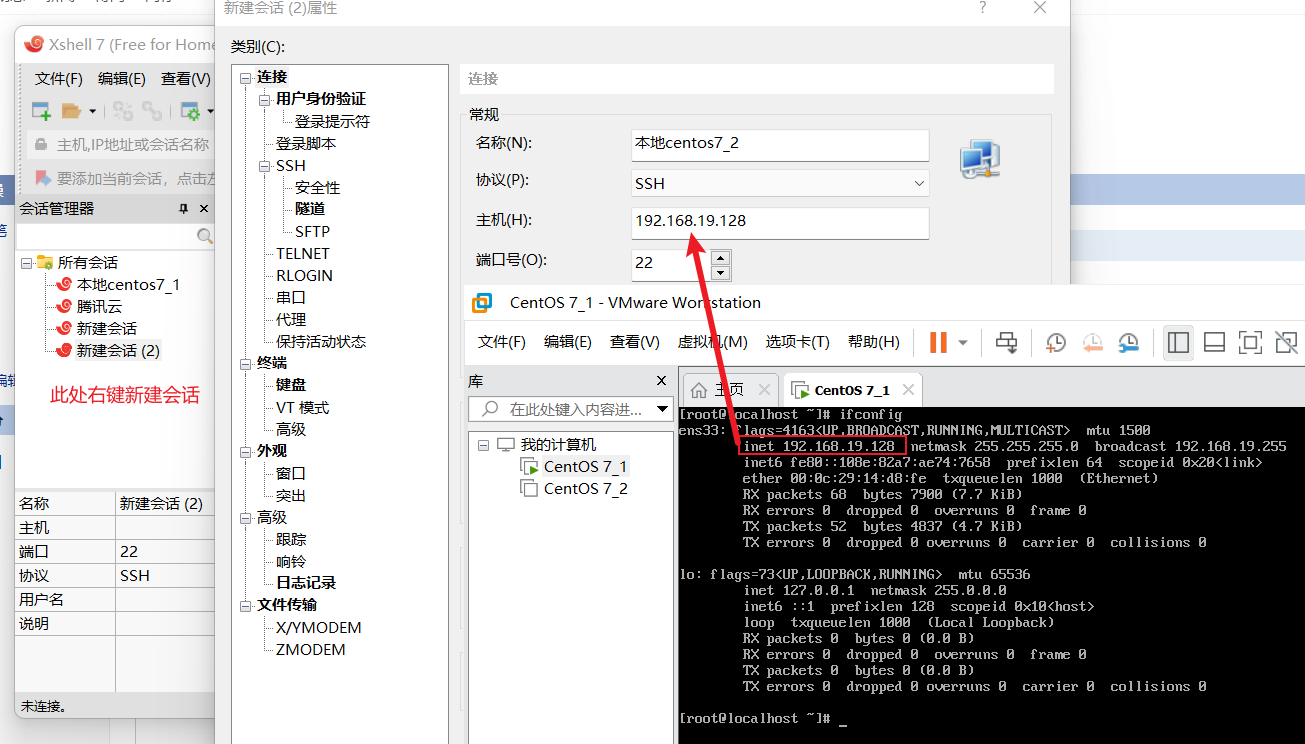Collapse the 所有会话 tree node

27,263
